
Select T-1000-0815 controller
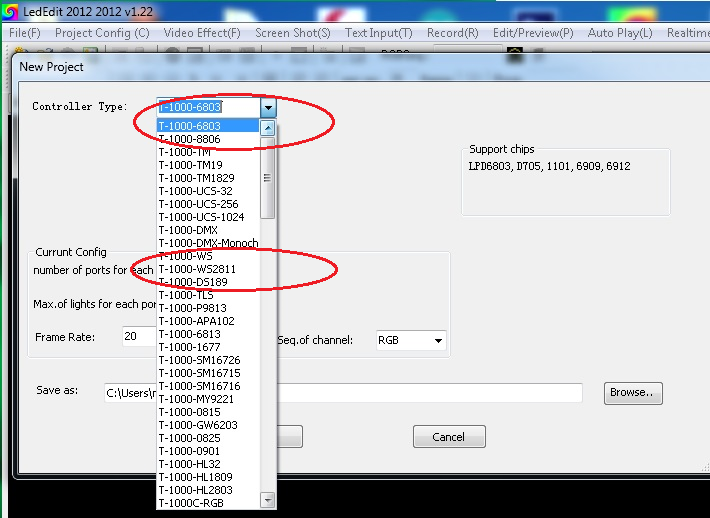tap(208, 412)
